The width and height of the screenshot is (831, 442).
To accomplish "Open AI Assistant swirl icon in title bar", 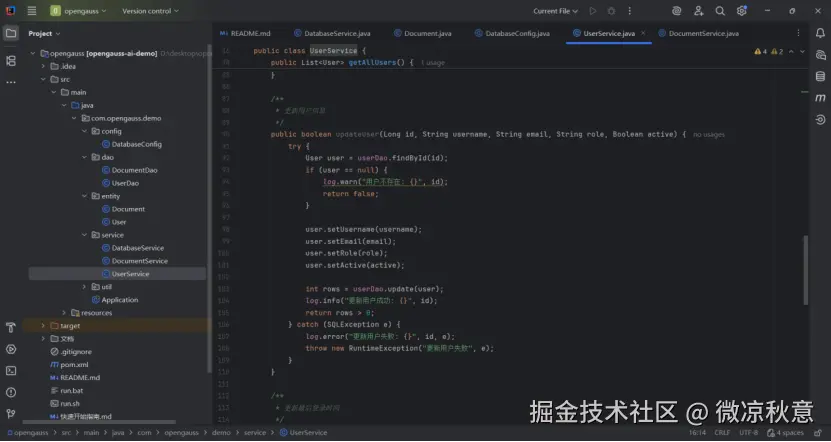I will click(x=676, y=11).
